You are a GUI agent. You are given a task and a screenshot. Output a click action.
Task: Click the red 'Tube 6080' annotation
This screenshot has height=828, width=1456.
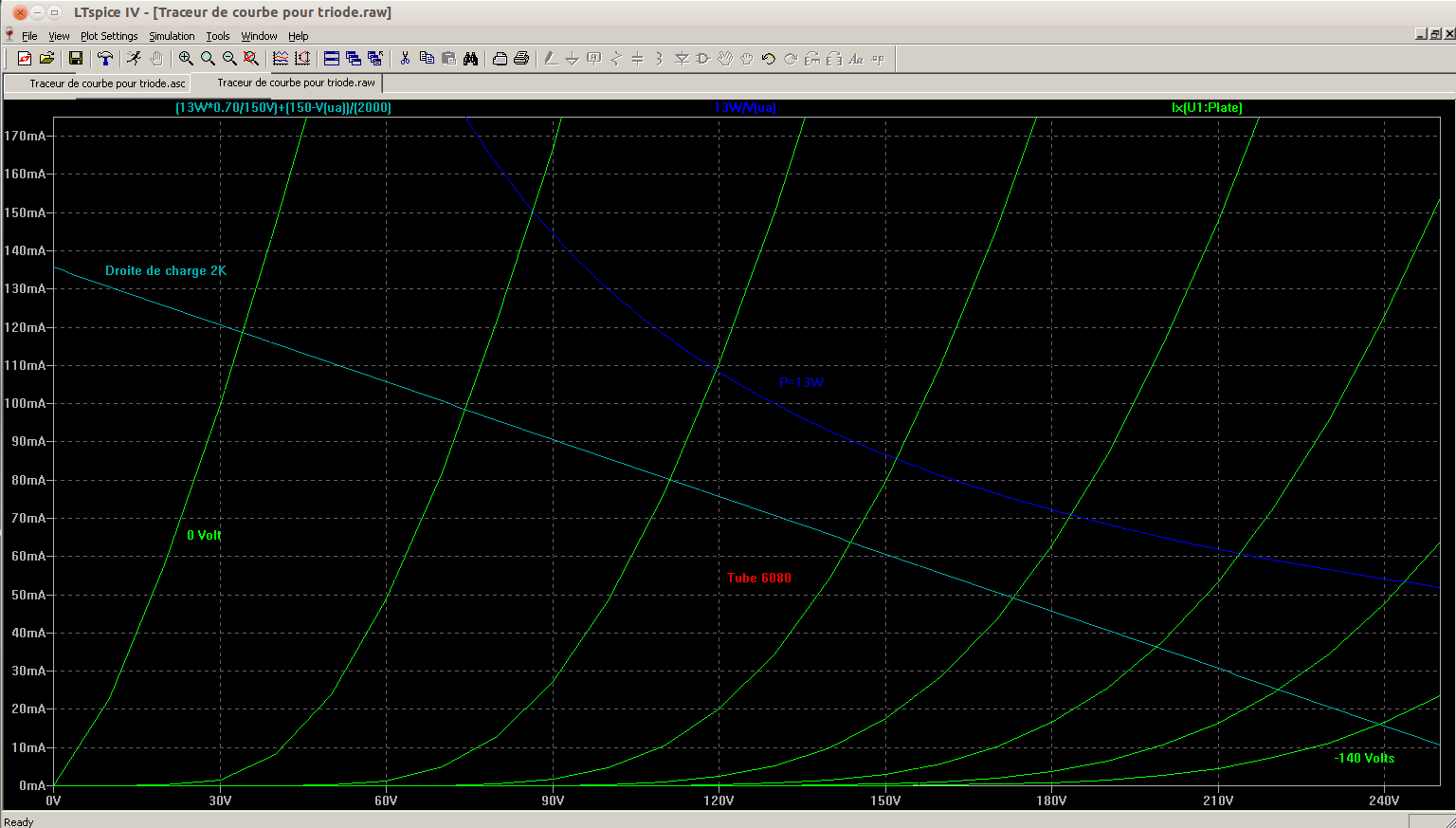coord(759,578)
